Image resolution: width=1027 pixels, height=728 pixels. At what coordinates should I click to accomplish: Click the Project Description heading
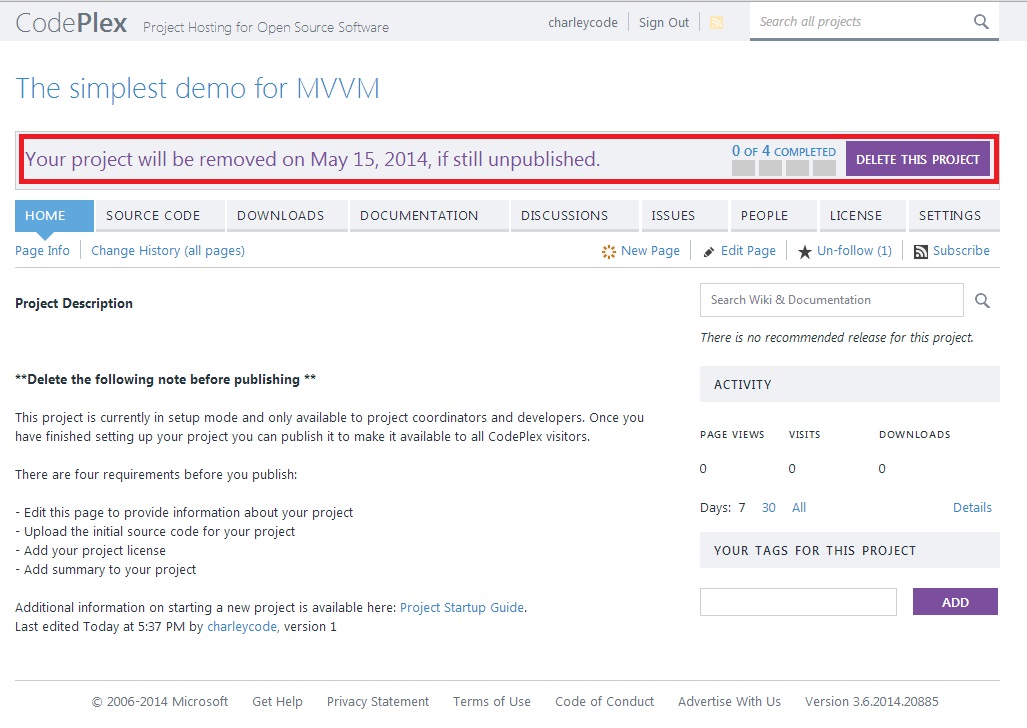coord(74,303)
